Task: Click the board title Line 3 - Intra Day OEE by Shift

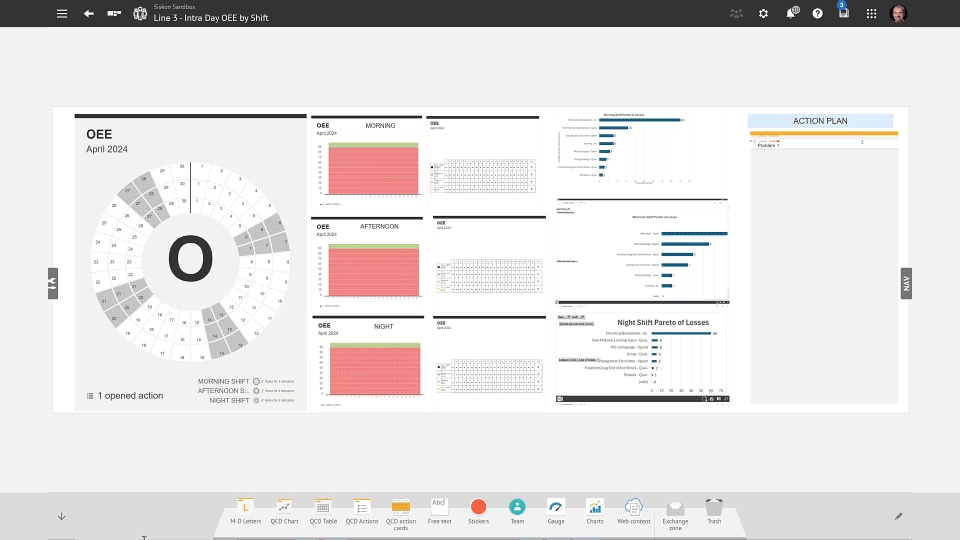Action: 211,18
